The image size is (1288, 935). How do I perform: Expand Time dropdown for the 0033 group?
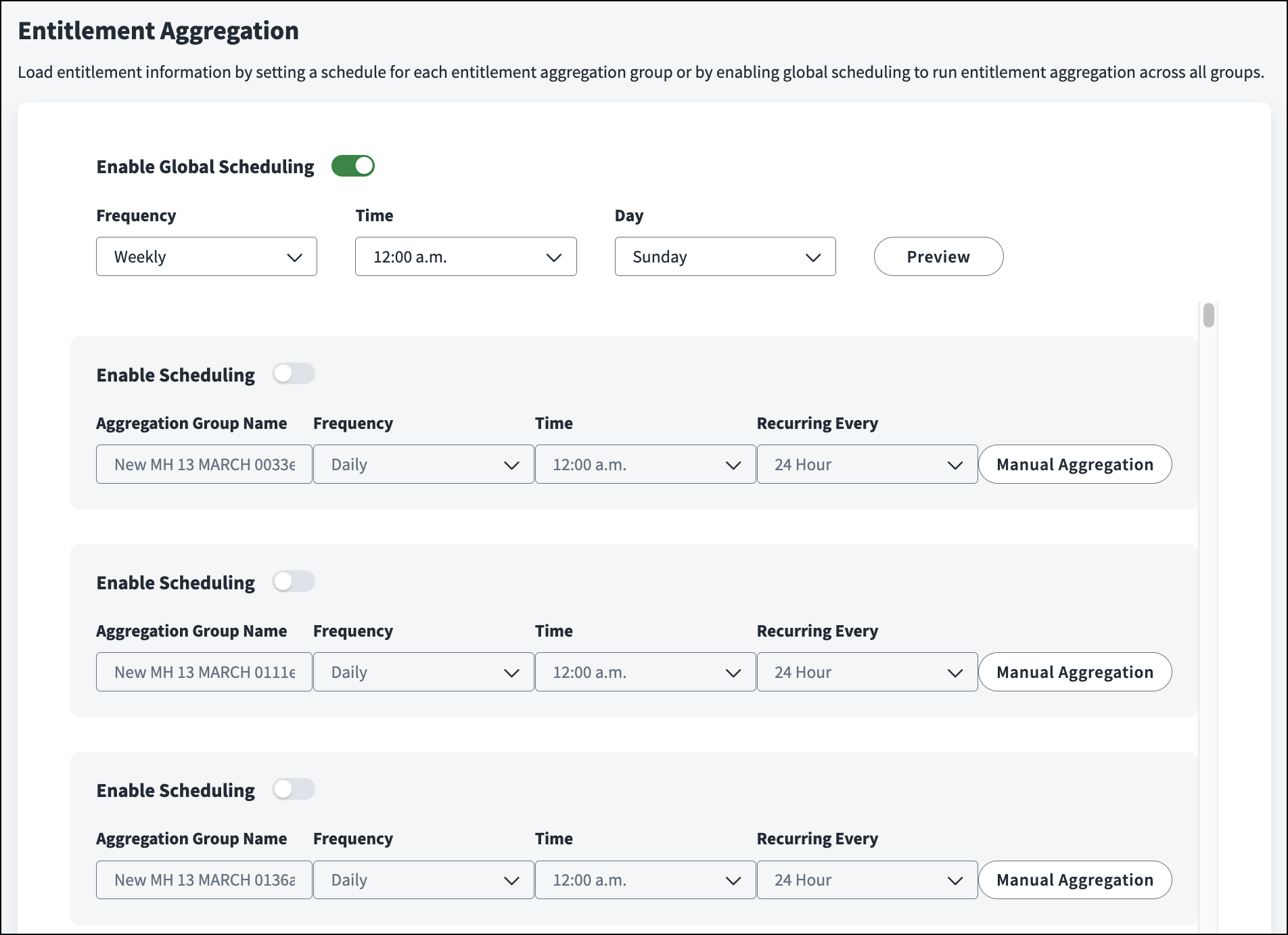point(645,464)
